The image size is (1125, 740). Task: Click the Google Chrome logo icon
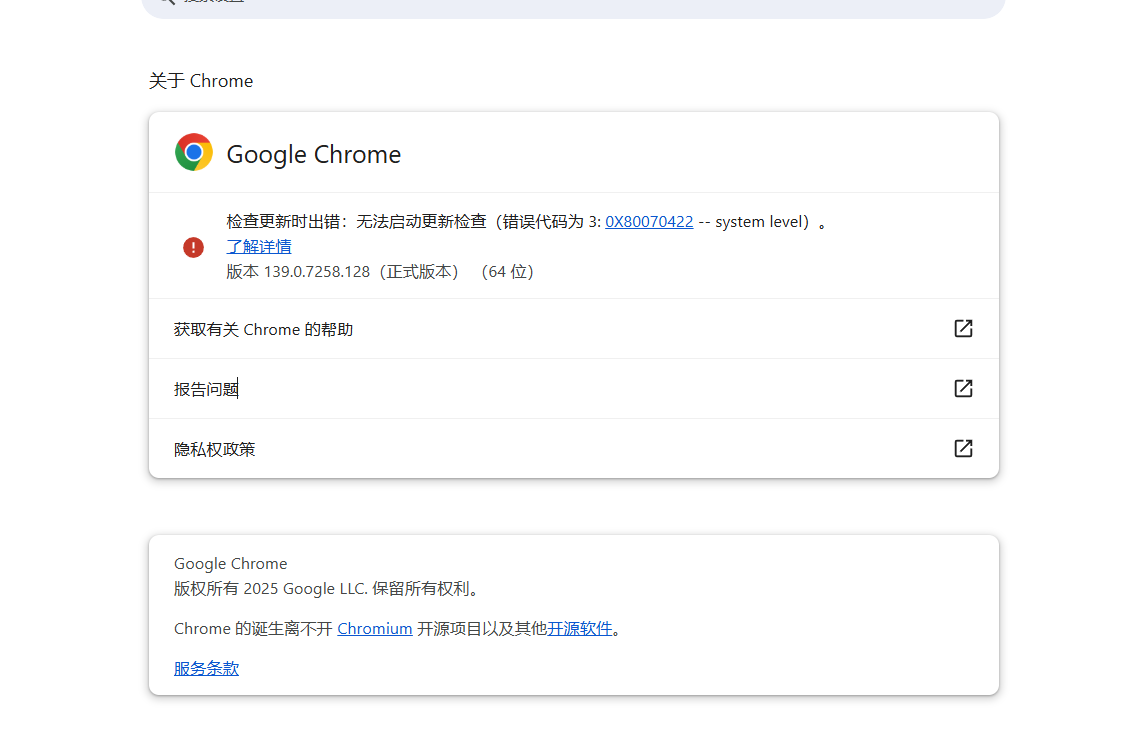click(194, 152)
